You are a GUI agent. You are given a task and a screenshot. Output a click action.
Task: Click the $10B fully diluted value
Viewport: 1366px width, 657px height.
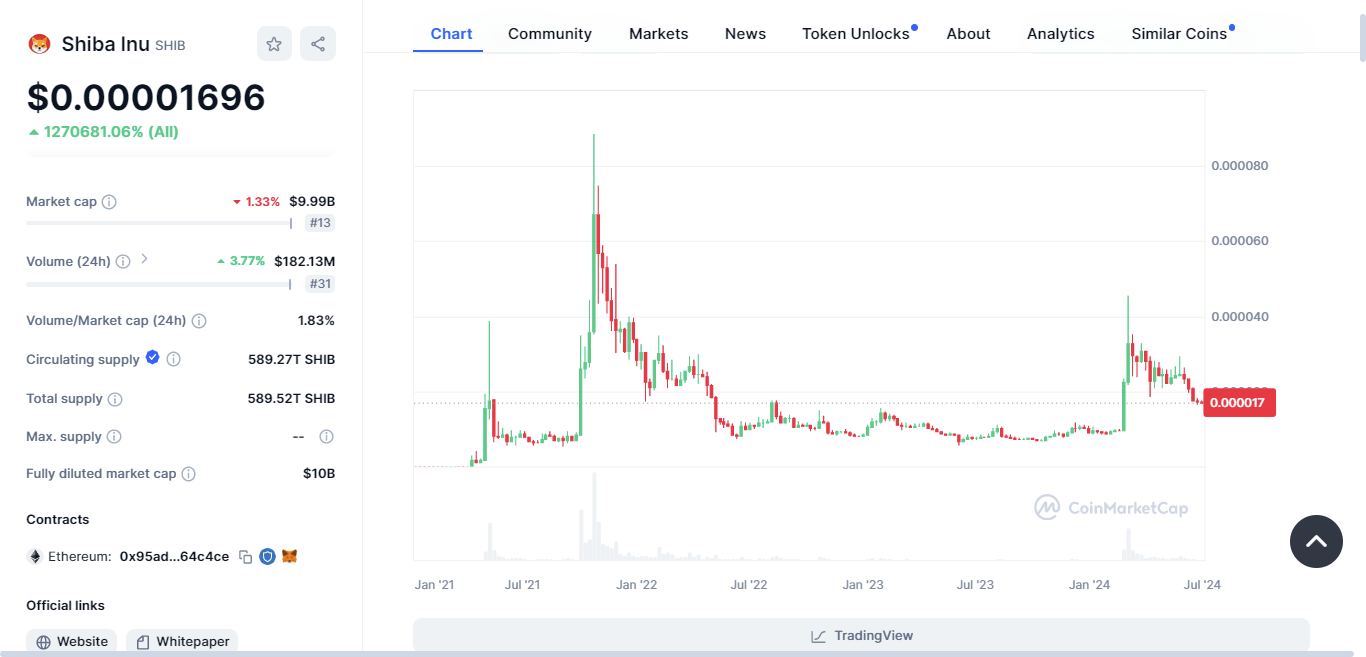(x=319, y=474)
